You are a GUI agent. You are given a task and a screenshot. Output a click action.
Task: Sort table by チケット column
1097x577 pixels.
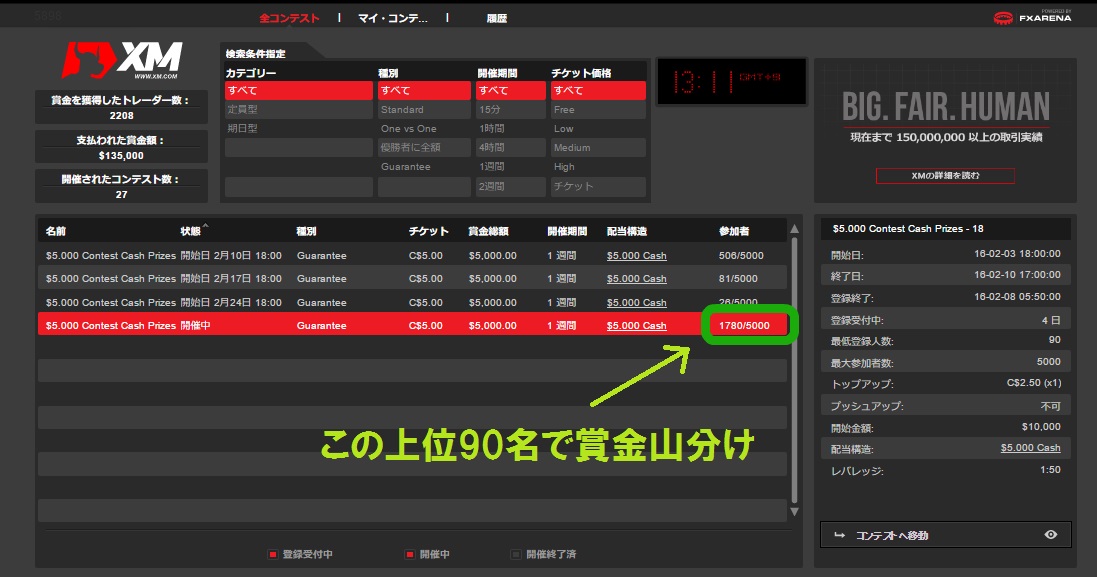(428, 231)
